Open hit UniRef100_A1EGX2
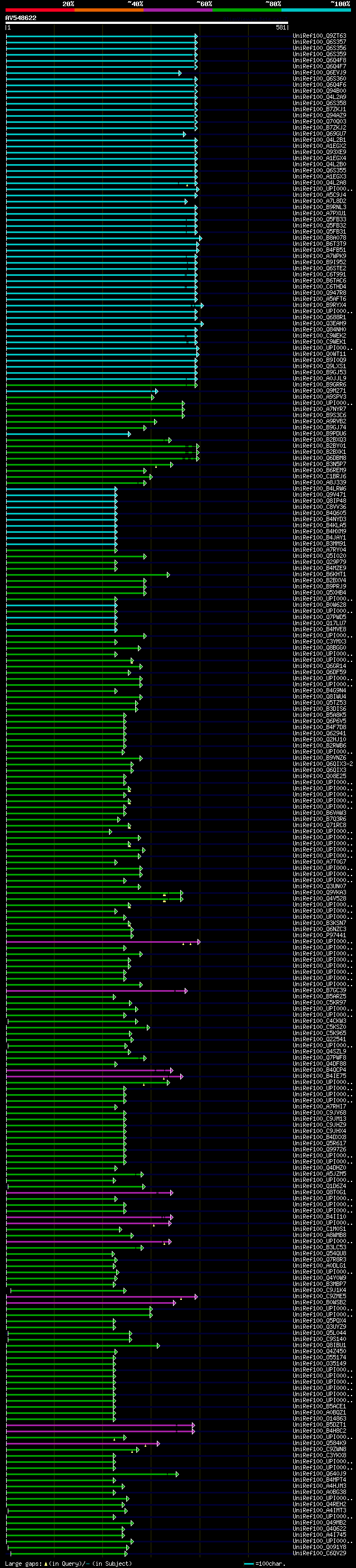The image size is (356, 1568). (319, 146)
